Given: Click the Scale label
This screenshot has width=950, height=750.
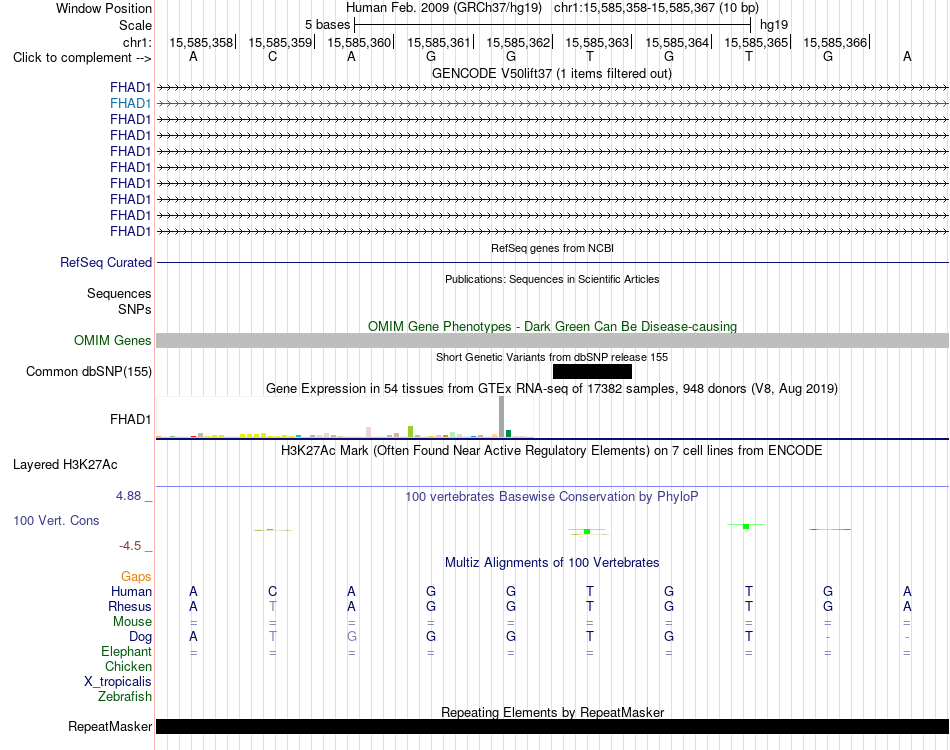Looking at the screenshot, I should click(135, 25).
